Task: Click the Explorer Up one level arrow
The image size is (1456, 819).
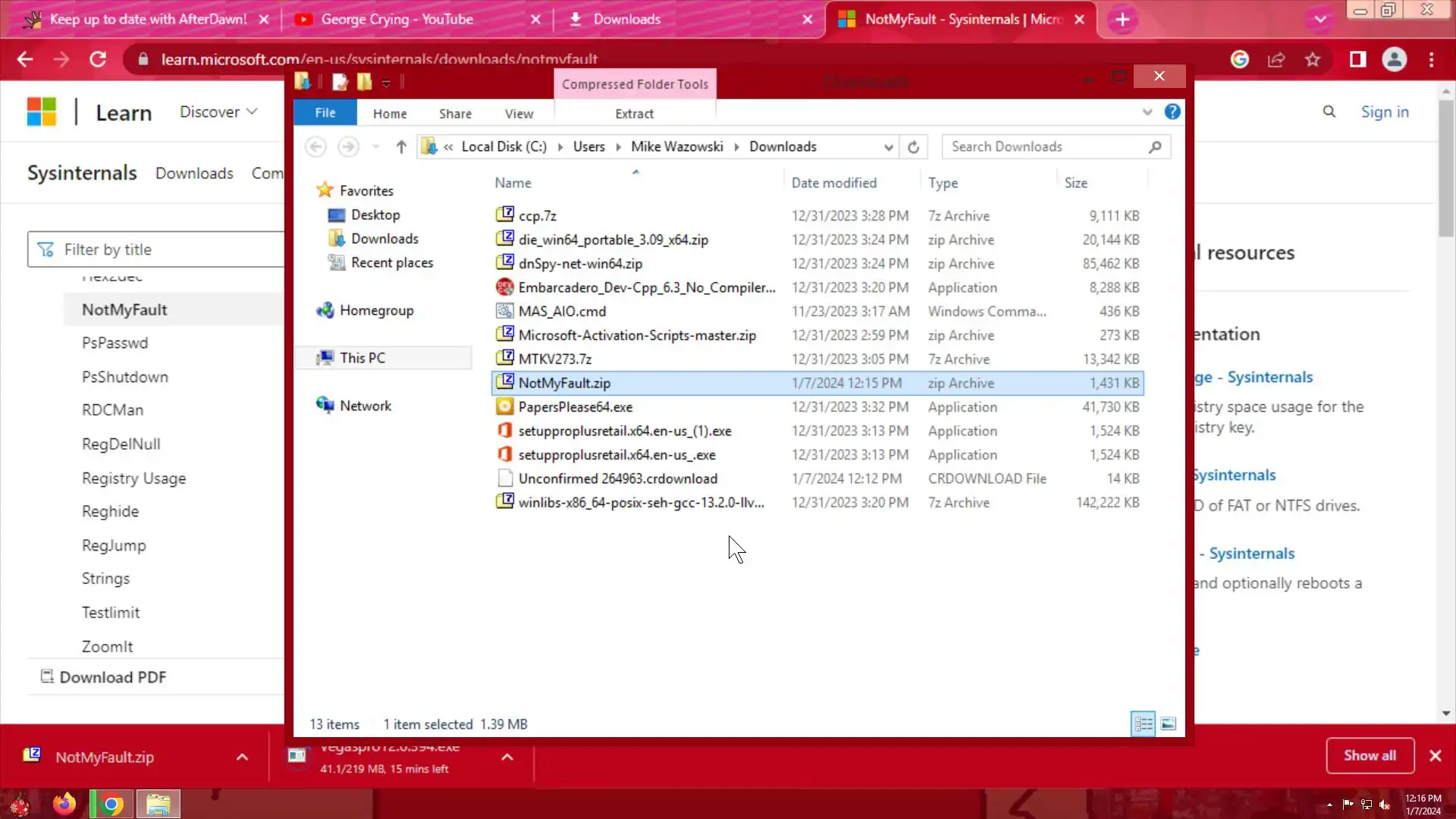Action: (x=401, y=147)
